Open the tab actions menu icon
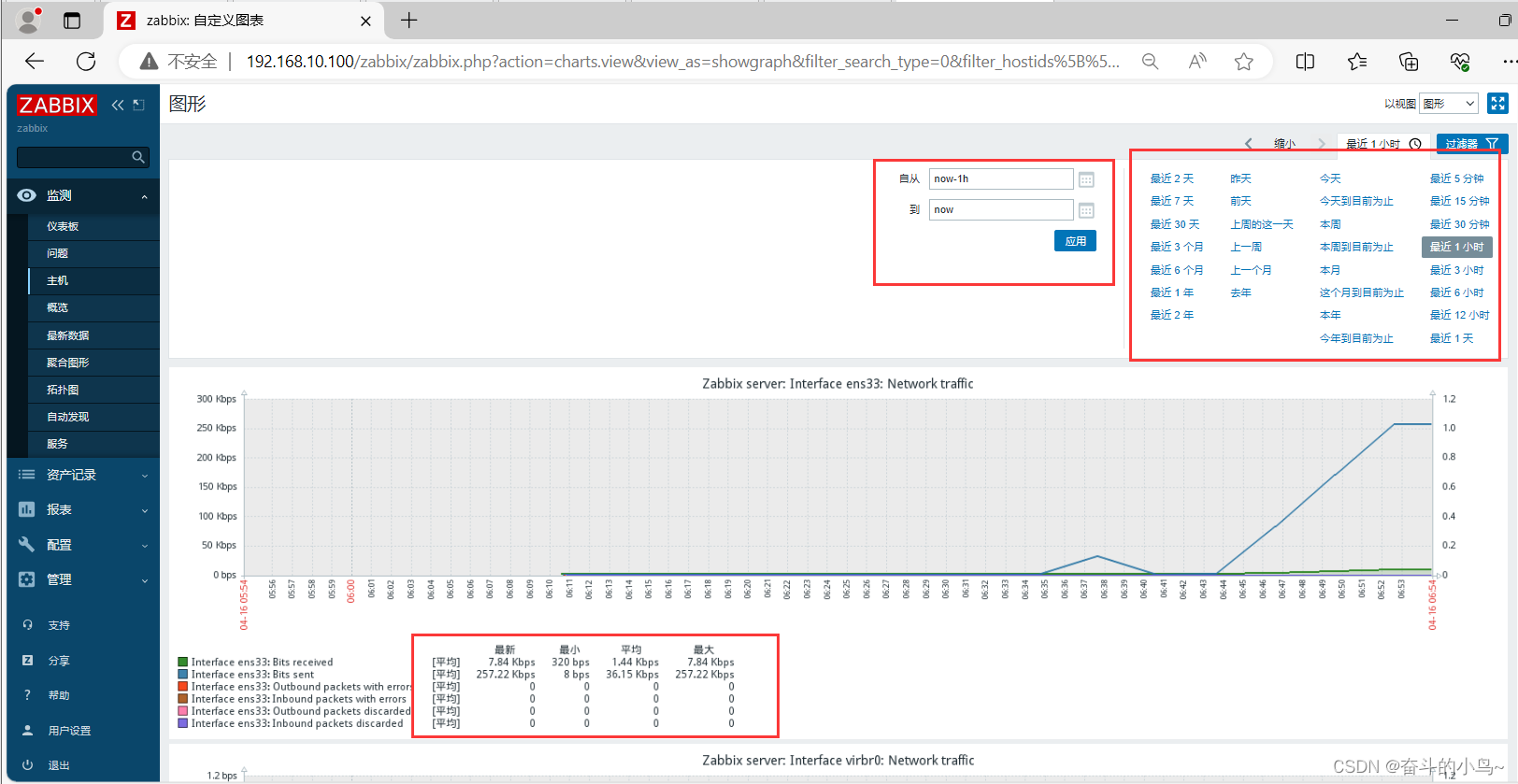 click(72, 21)
